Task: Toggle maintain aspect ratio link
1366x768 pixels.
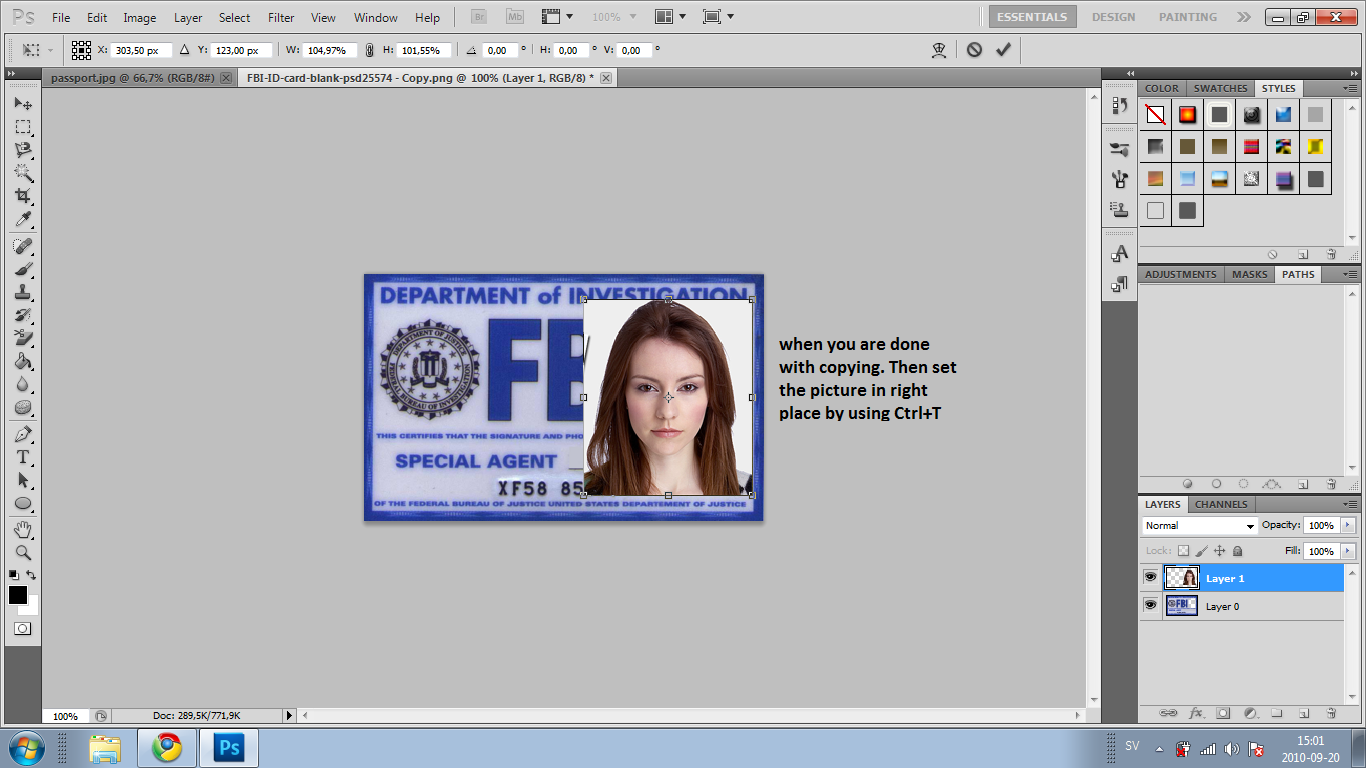Action: pos(369,49)
